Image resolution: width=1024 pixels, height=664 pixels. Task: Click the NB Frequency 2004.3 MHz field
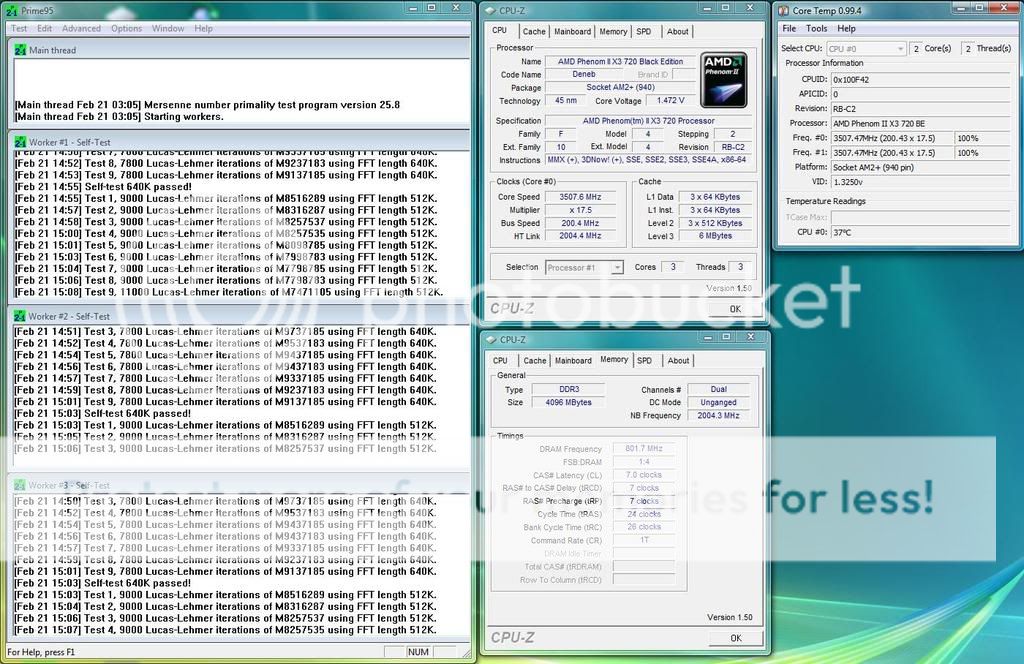tap(718, 416)
